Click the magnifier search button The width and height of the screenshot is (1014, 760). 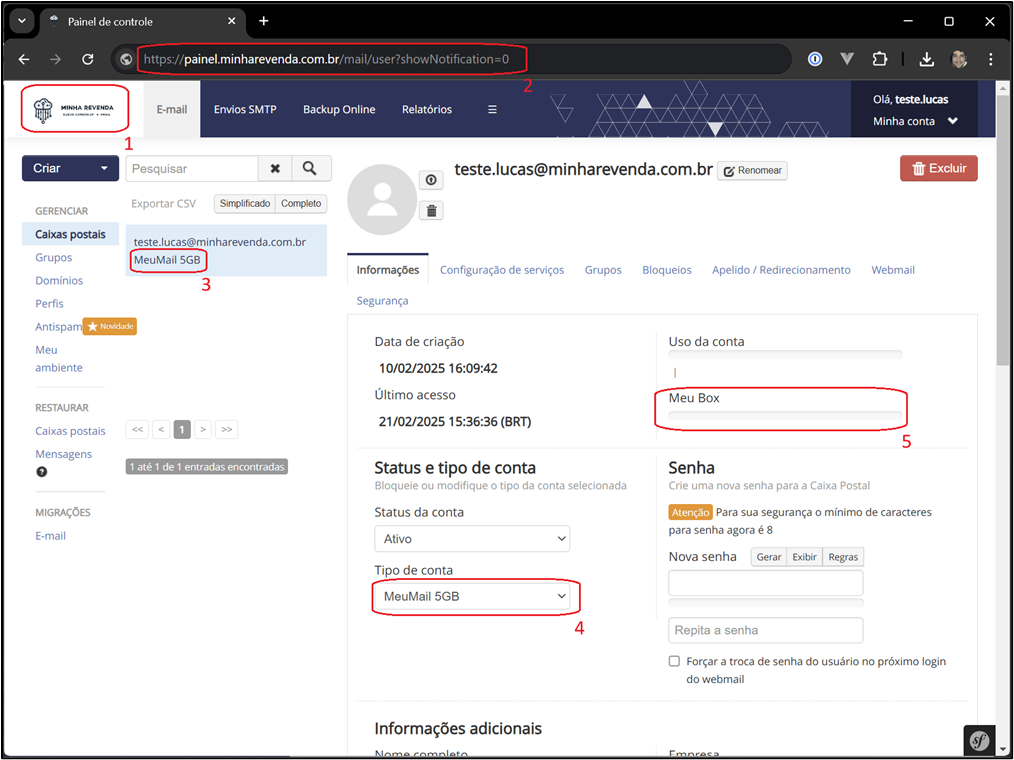point(311,169)
